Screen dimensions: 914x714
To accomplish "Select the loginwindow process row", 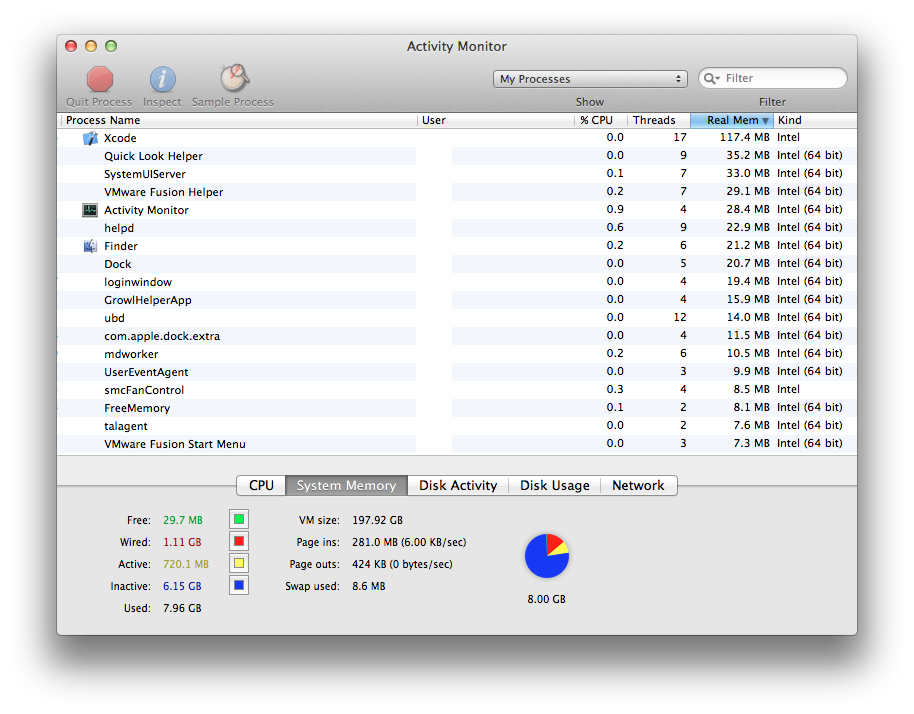I will pos(457,282).
